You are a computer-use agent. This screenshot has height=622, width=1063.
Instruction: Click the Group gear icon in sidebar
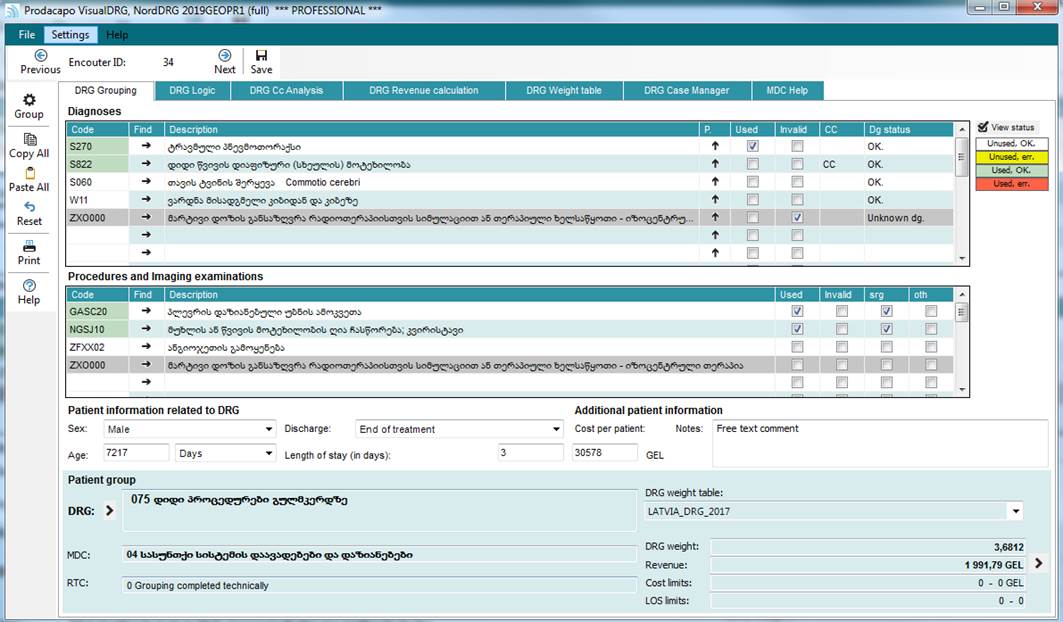pyautogui.click(x=29, y=100)
